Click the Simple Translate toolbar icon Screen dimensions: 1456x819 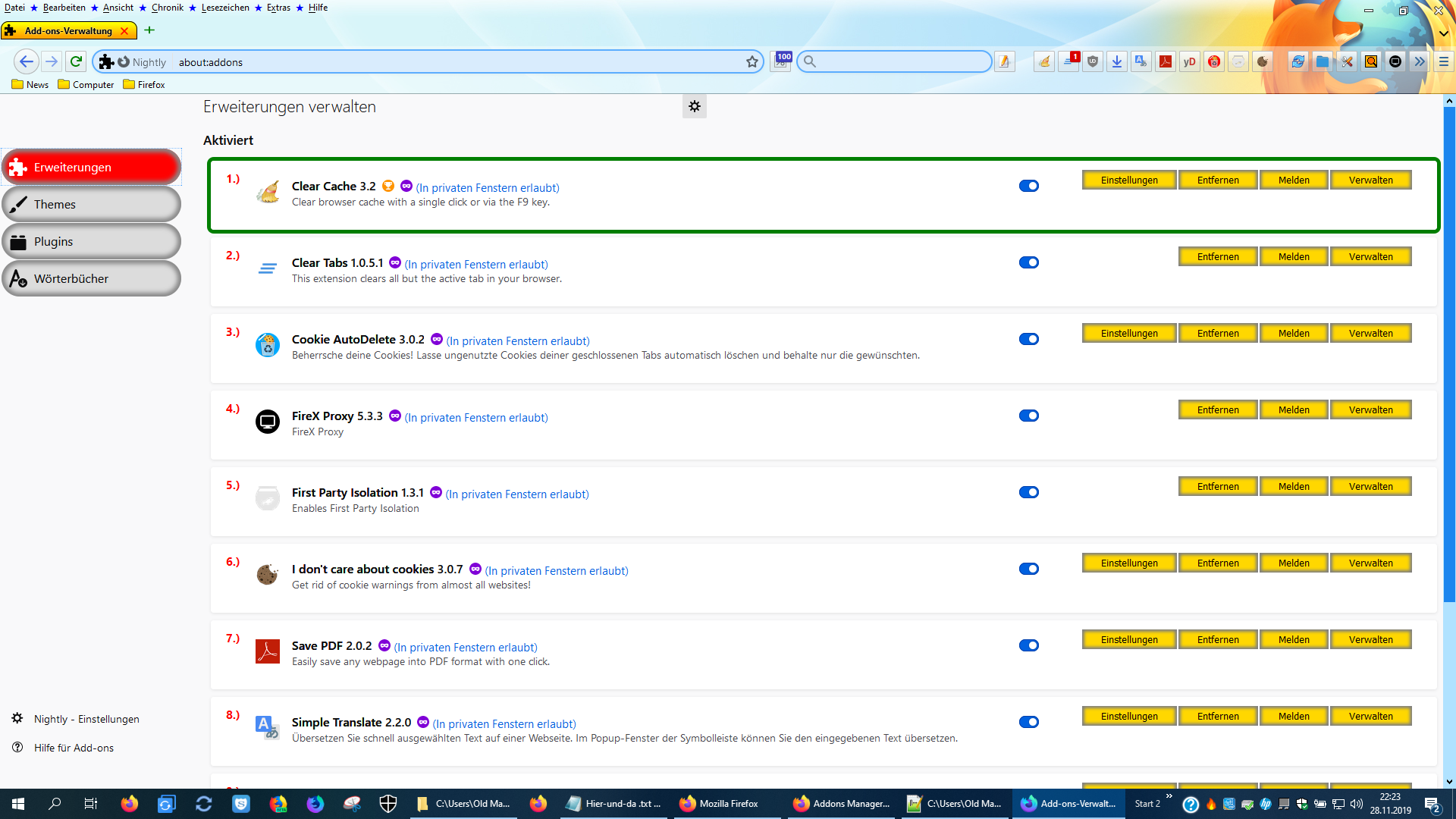(1141, 62)
